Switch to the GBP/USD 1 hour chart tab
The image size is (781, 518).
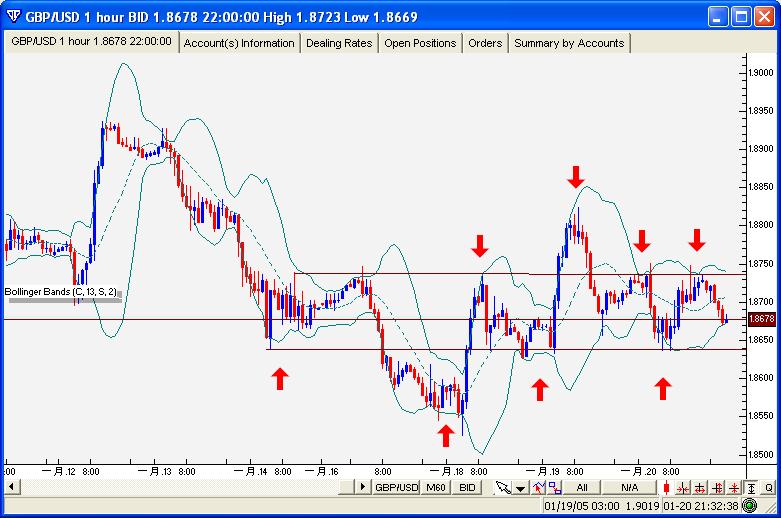coord(91,41)
